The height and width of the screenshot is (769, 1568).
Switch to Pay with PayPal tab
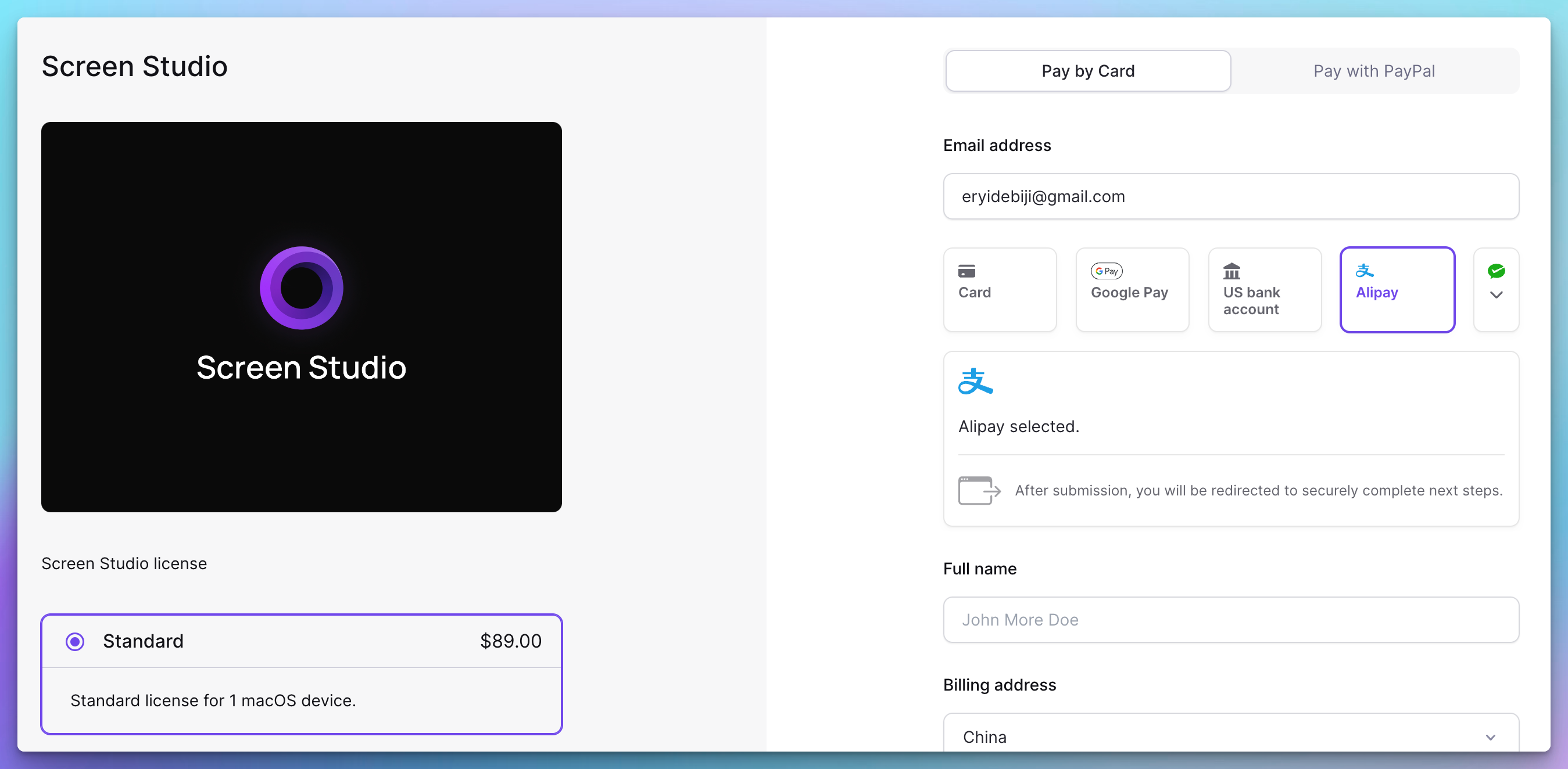coord(1374,71)
